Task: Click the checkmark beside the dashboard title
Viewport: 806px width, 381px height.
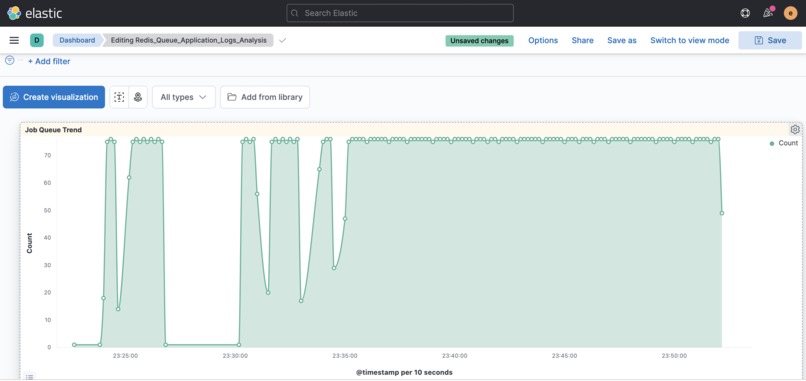Action: 282,40
